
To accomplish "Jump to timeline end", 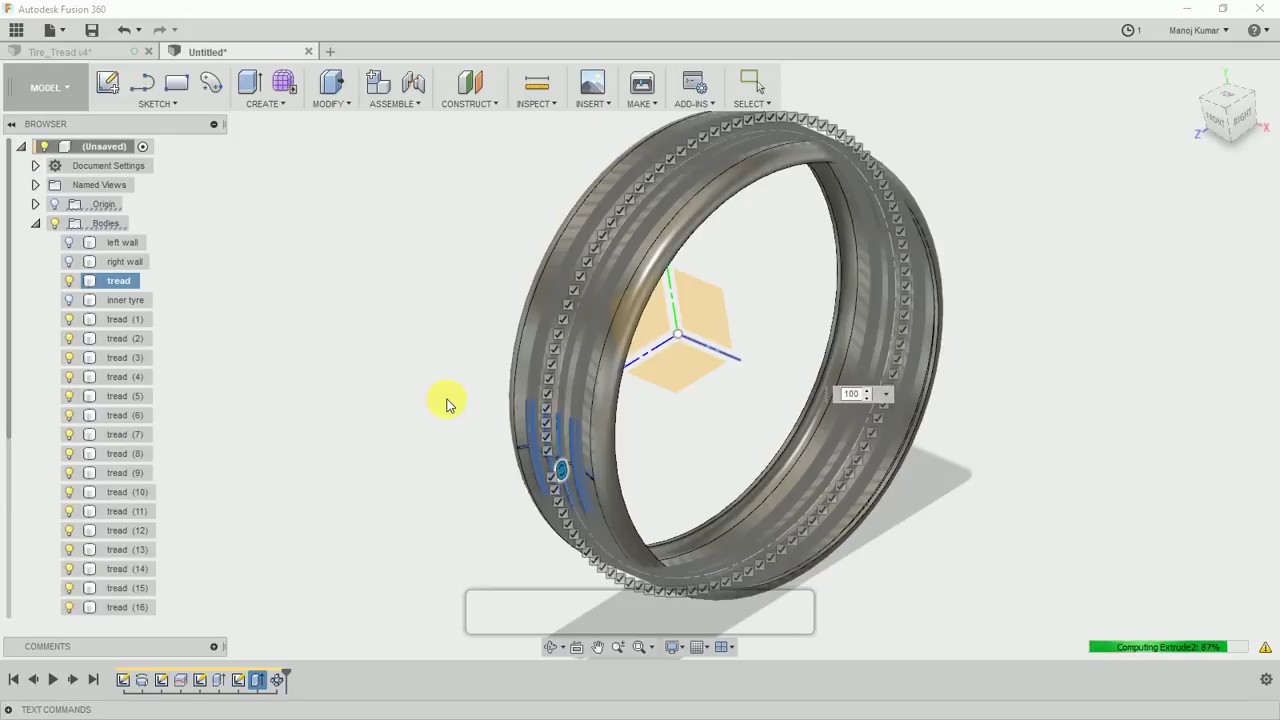I will point(93,680).
